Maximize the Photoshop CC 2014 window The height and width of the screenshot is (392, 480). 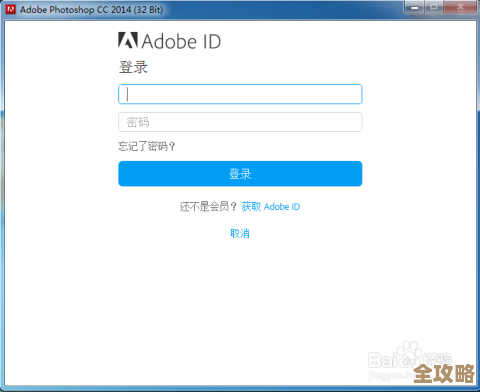[x=434, y=7]
